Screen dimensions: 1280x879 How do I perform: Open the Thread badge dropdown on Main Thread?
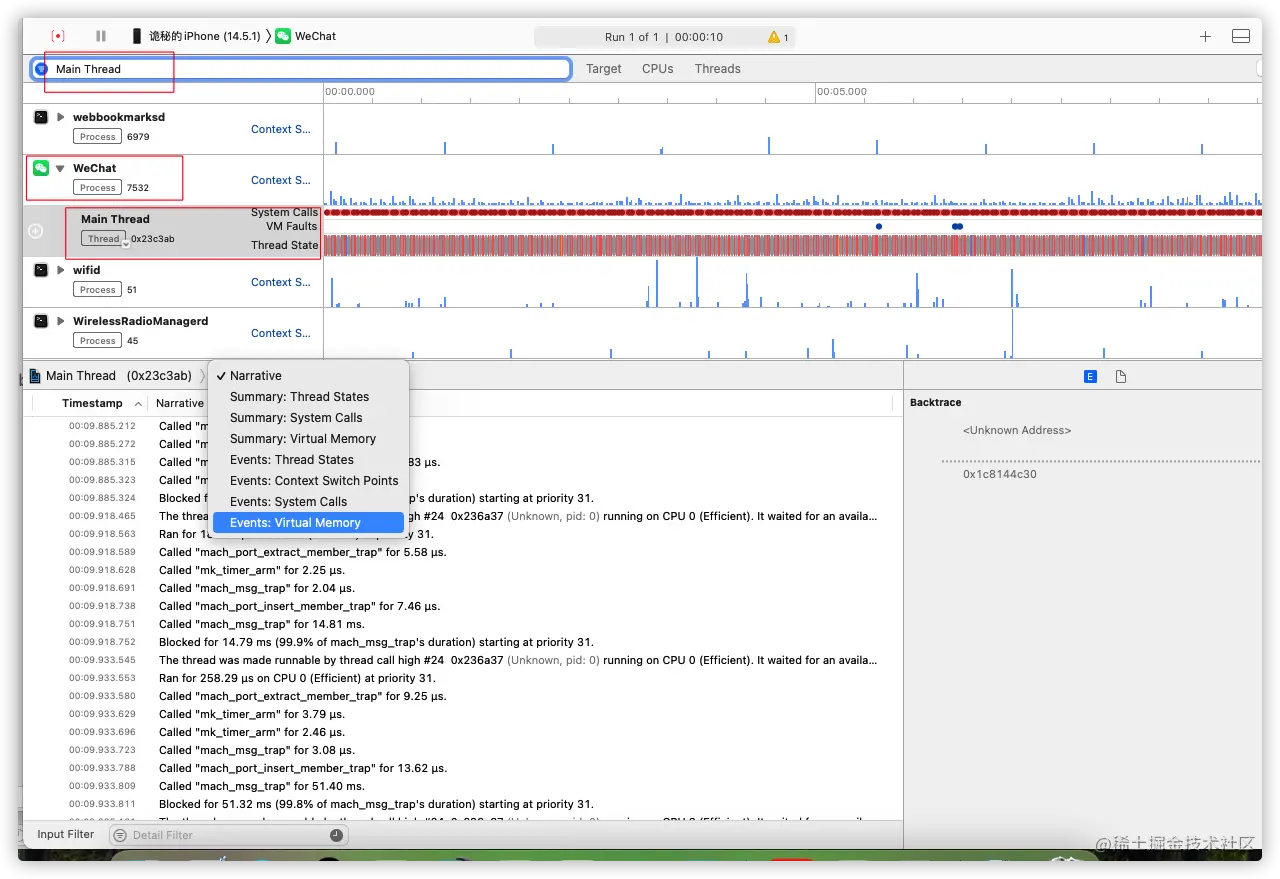tap(104, 239)
